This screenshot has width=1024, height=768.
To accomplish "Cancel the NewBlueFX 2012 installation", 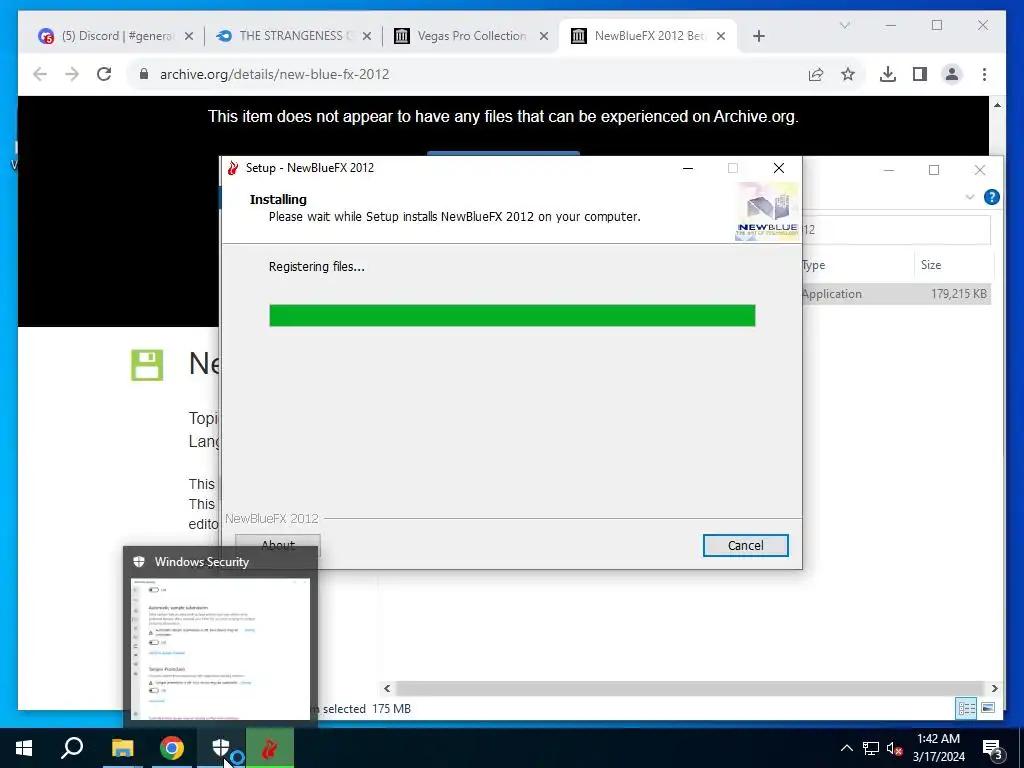I will pos(745,545).
